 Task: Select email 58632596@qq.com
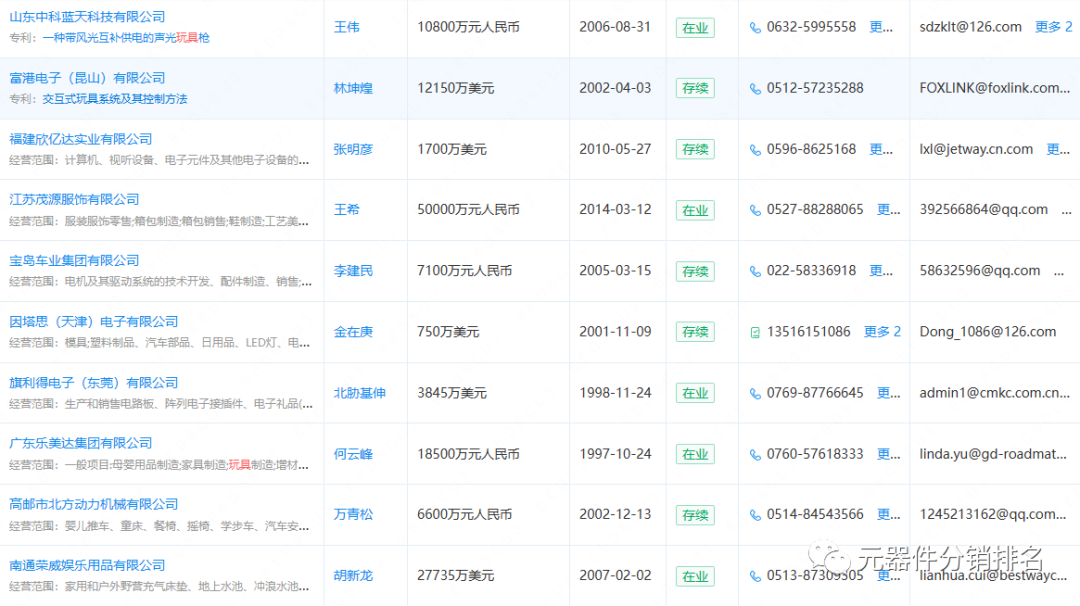click(x=979, y=271)
